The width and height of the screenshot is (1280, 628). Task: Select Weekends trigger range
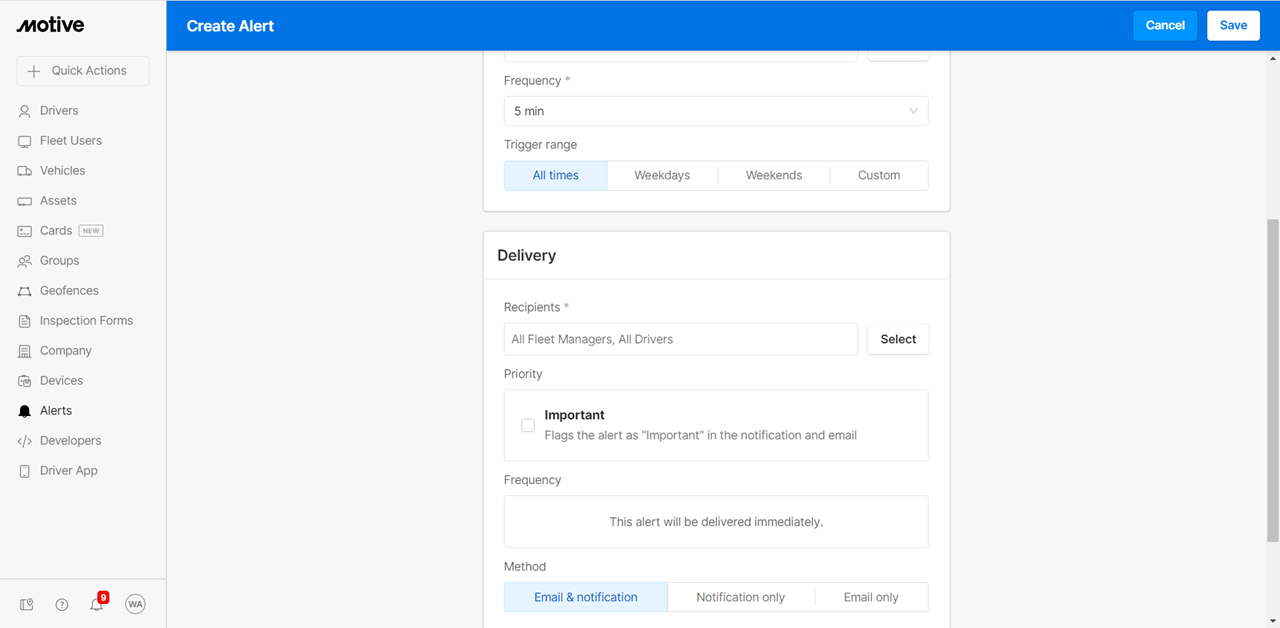pyautogui.click(x=774, y=175)
